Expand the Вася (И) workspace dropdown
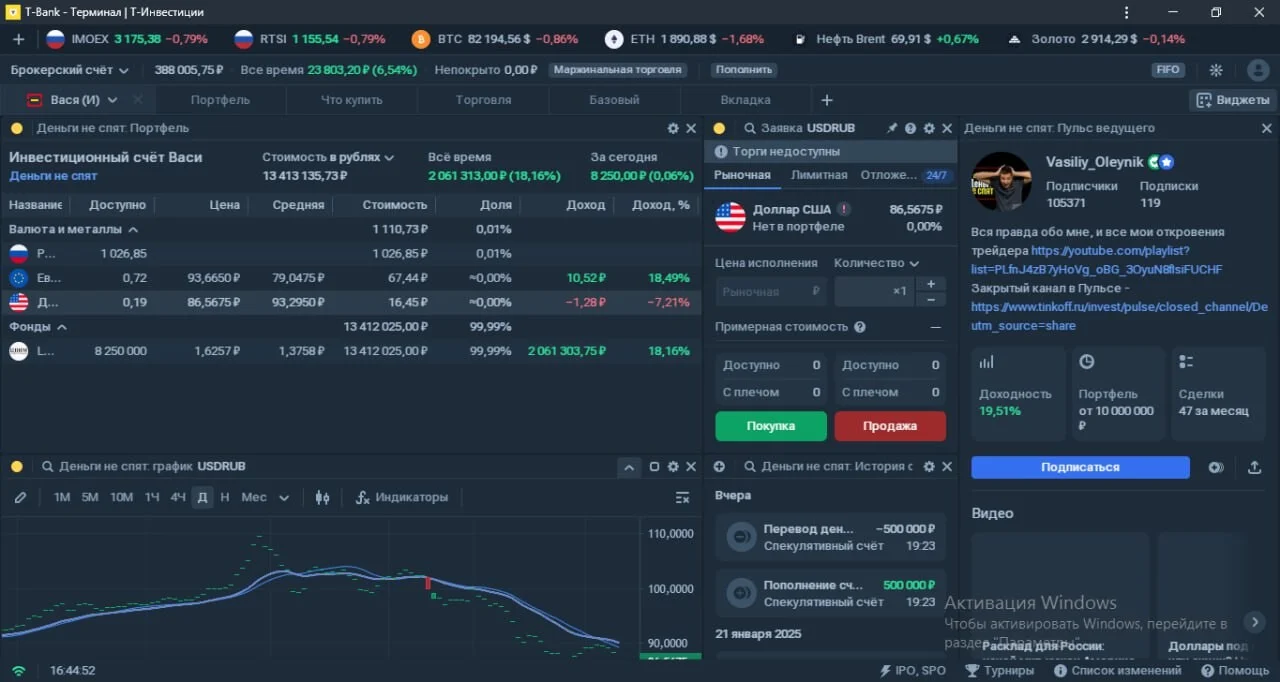 pos(113,100)
